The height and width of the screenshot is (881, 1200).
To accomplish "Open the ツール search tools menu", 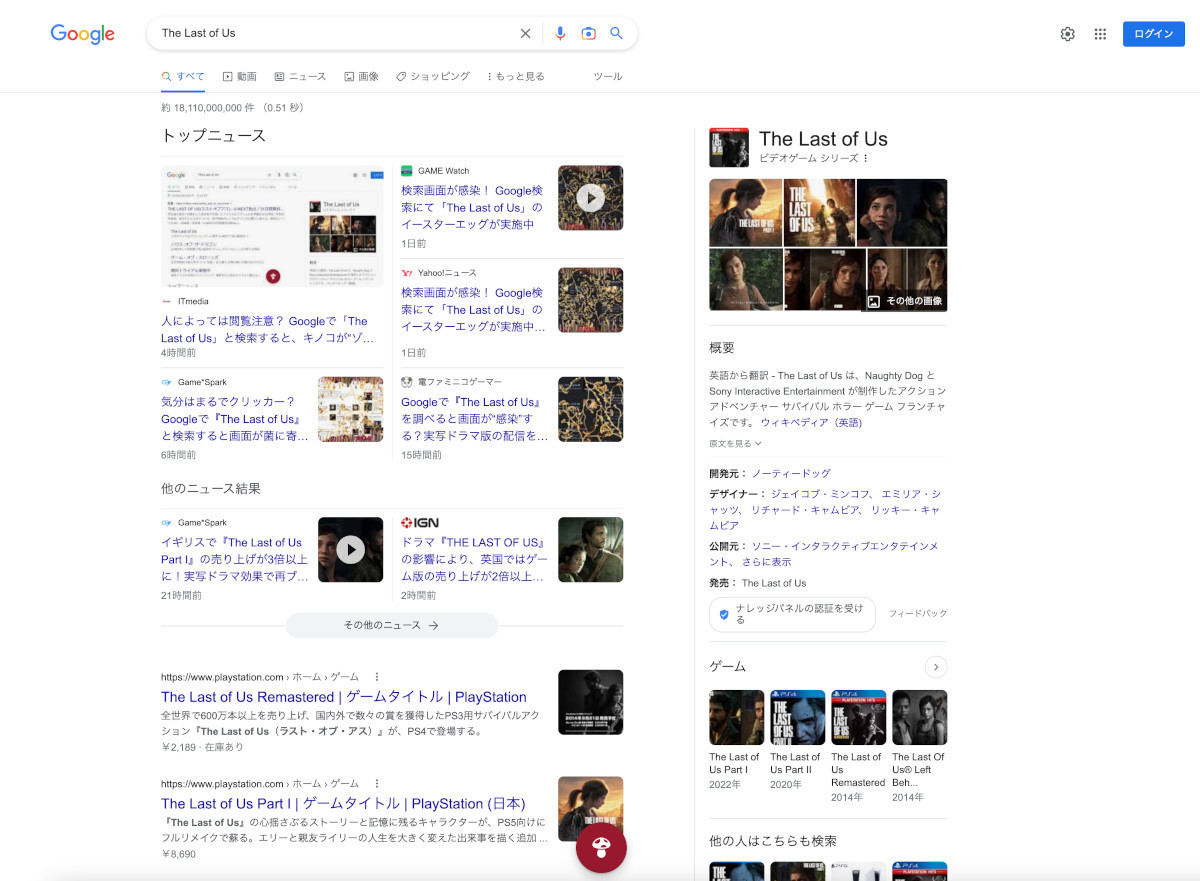I will (x=608, y=76).
